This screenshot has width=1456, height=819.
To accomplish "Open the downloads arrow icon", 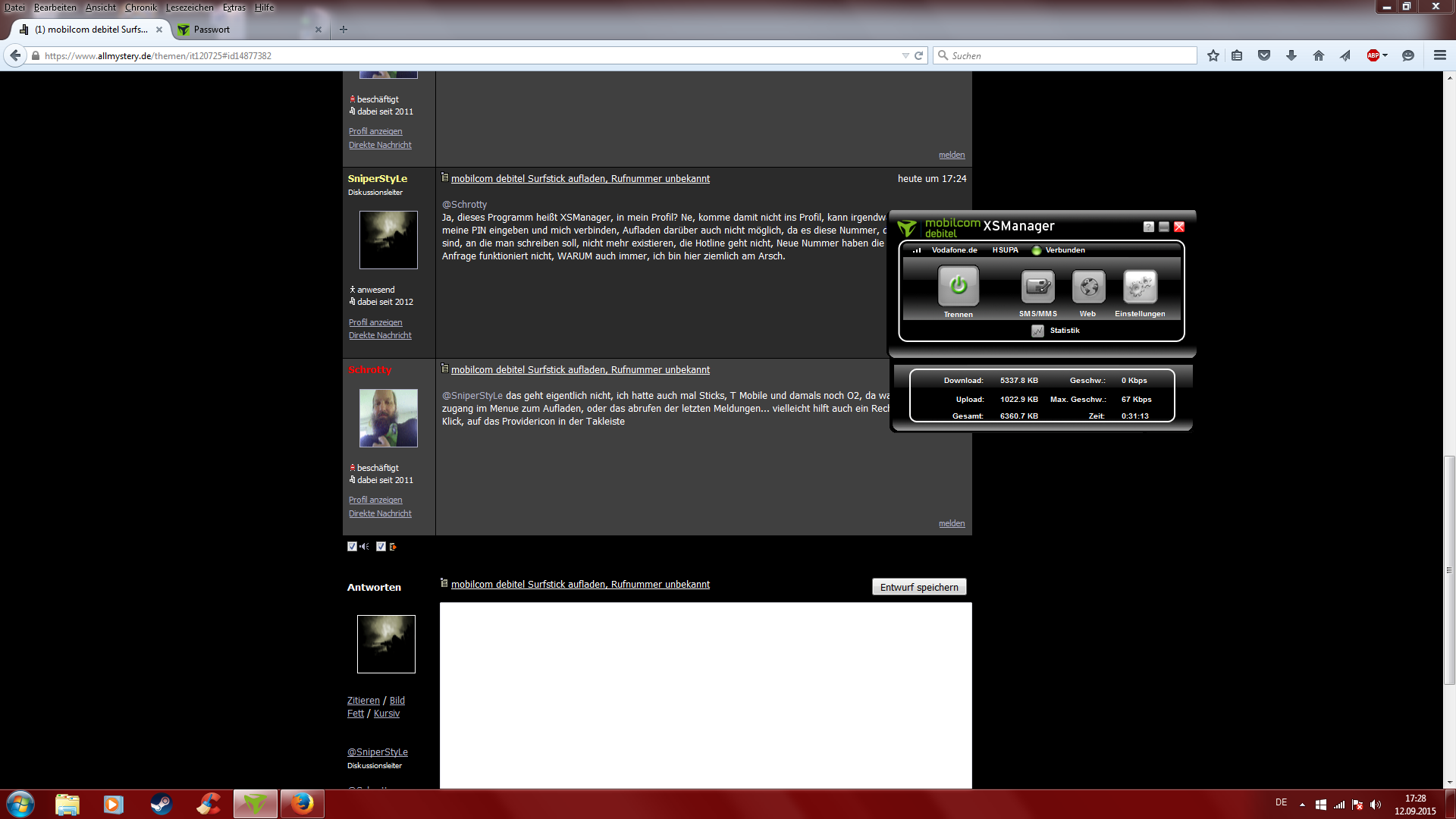I will tap(1291, 55).
